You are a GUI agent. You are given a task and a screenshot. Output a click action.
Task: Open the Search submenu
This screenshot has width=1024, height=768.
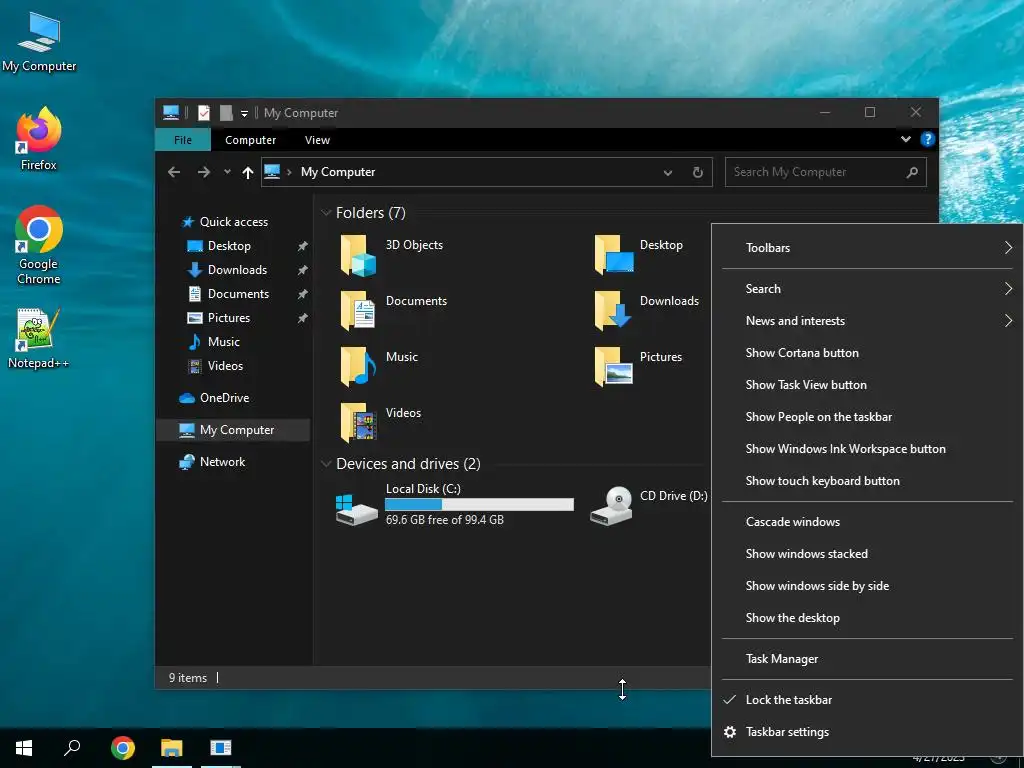tap(867, 289)
